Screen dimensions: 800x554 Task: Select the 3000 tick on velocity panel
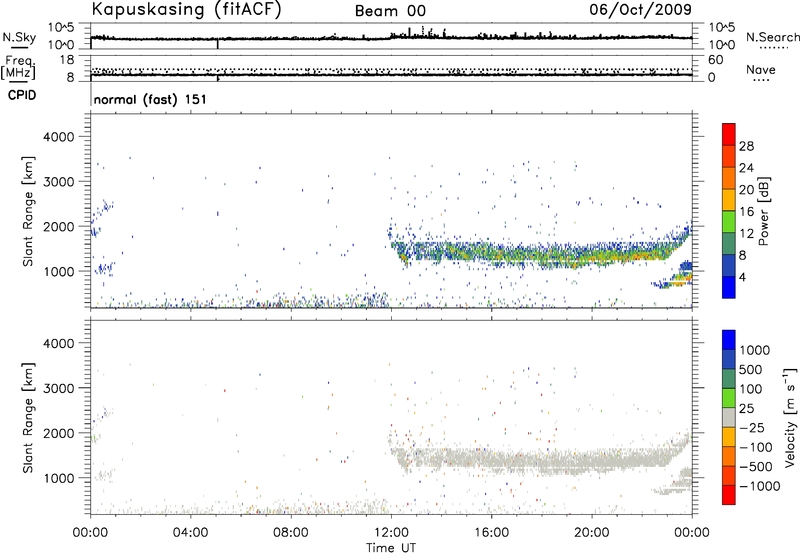pos(59,388)
